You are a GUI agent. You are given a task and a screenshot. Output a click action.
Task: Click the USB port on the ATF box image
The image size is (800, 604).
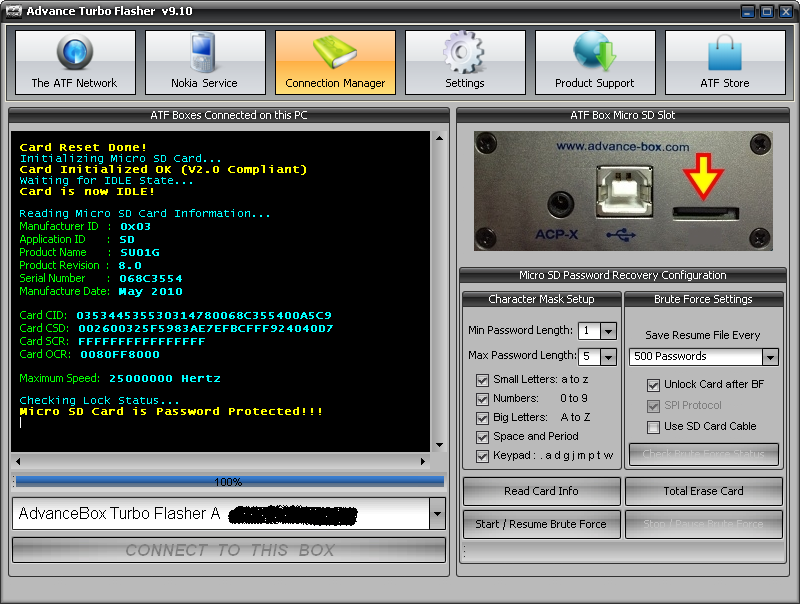coord(624,191)
